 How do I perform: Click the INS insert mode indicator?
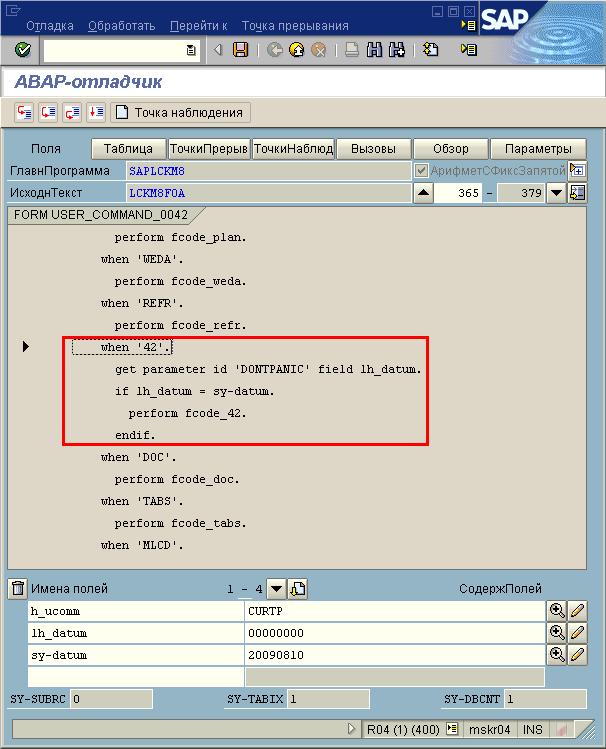[532, 729]
